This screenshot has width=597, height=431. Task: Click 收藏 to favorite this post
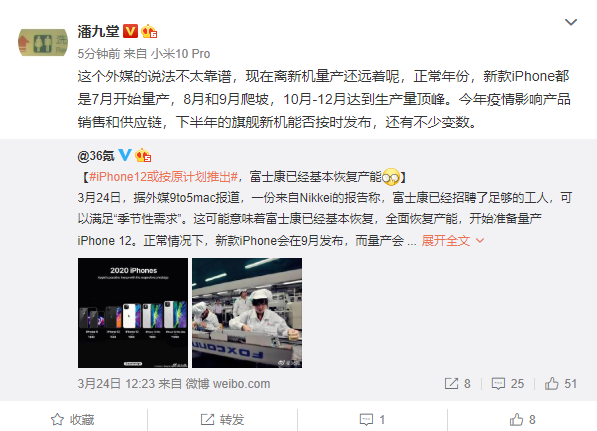[72, 420]
